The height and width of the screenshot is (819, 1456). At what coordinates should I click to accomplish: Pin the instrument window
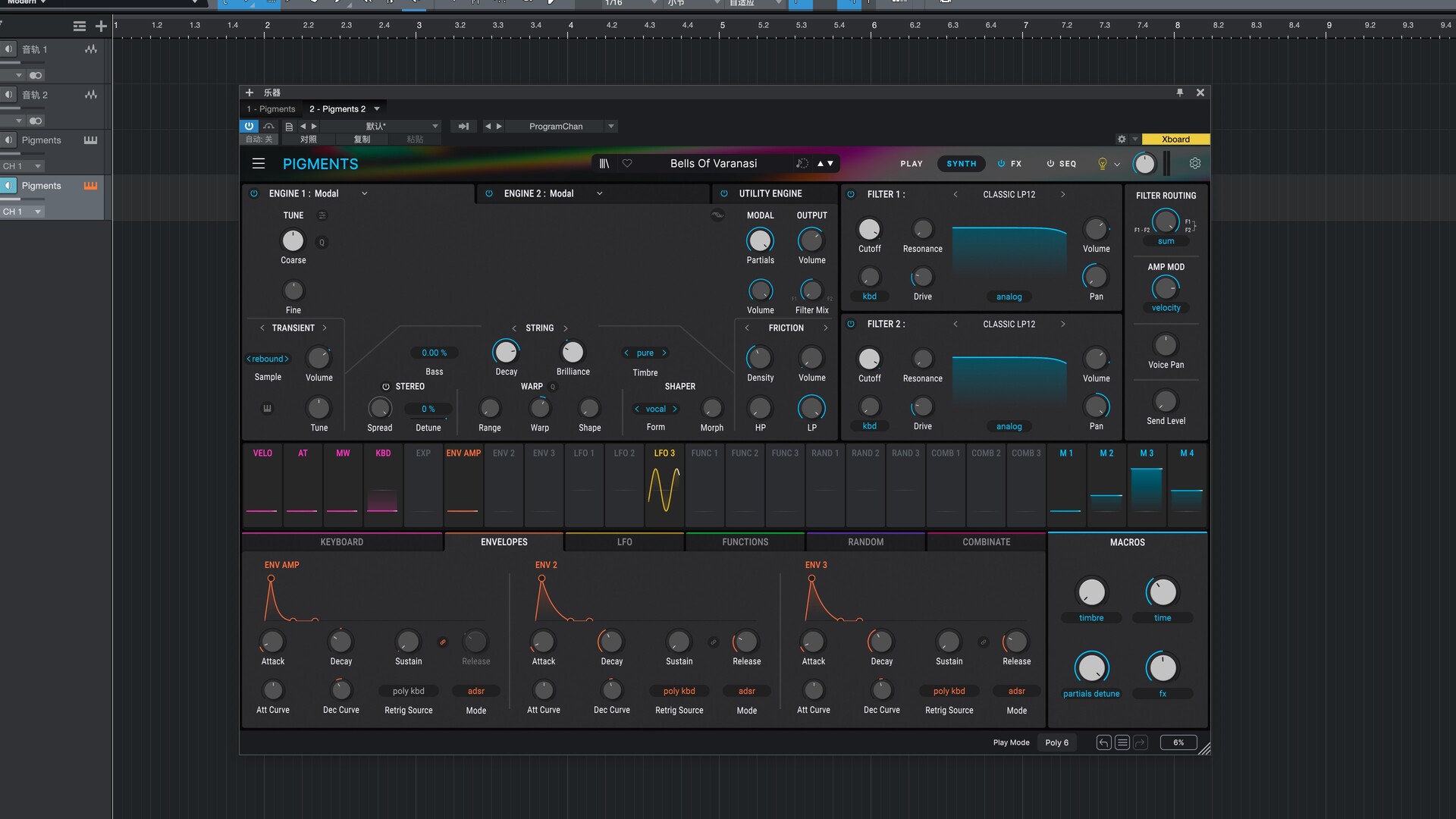(x=1180, y=93)
